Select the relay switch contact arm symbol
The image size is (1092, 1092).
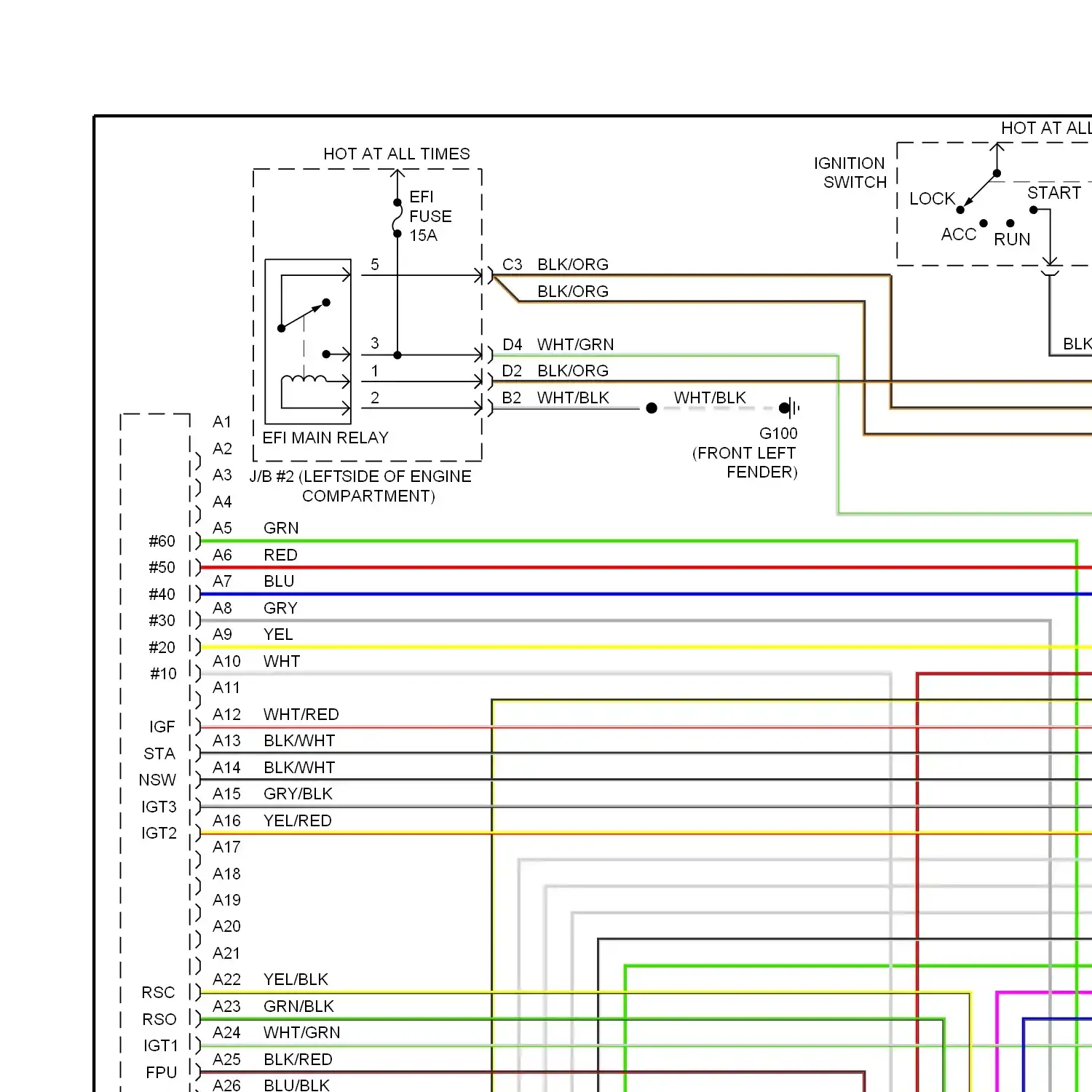(x=304, y=315)
